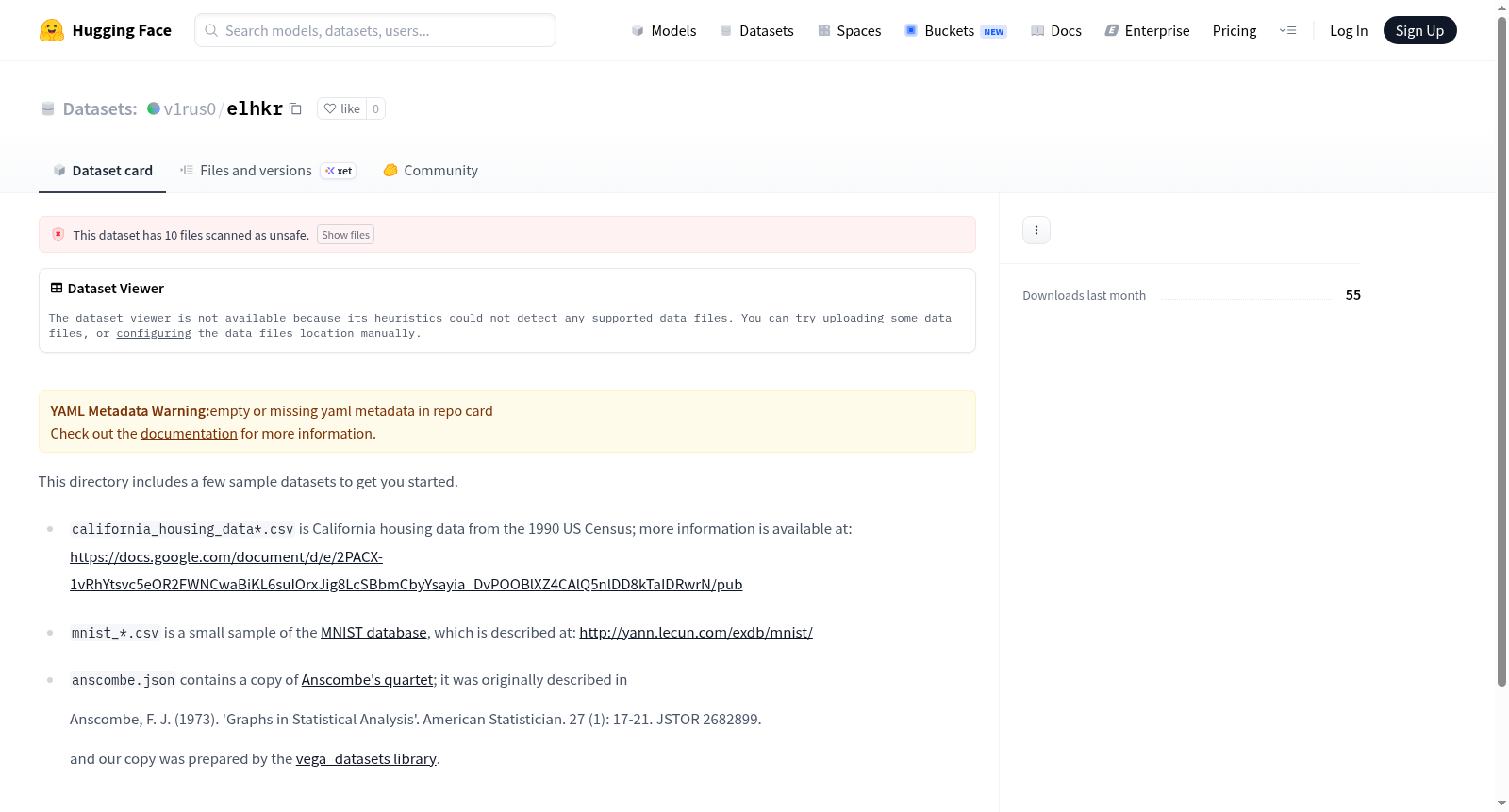
Task: Click the 'Datasets:' breadcrumb label
Action: point(100,108)
